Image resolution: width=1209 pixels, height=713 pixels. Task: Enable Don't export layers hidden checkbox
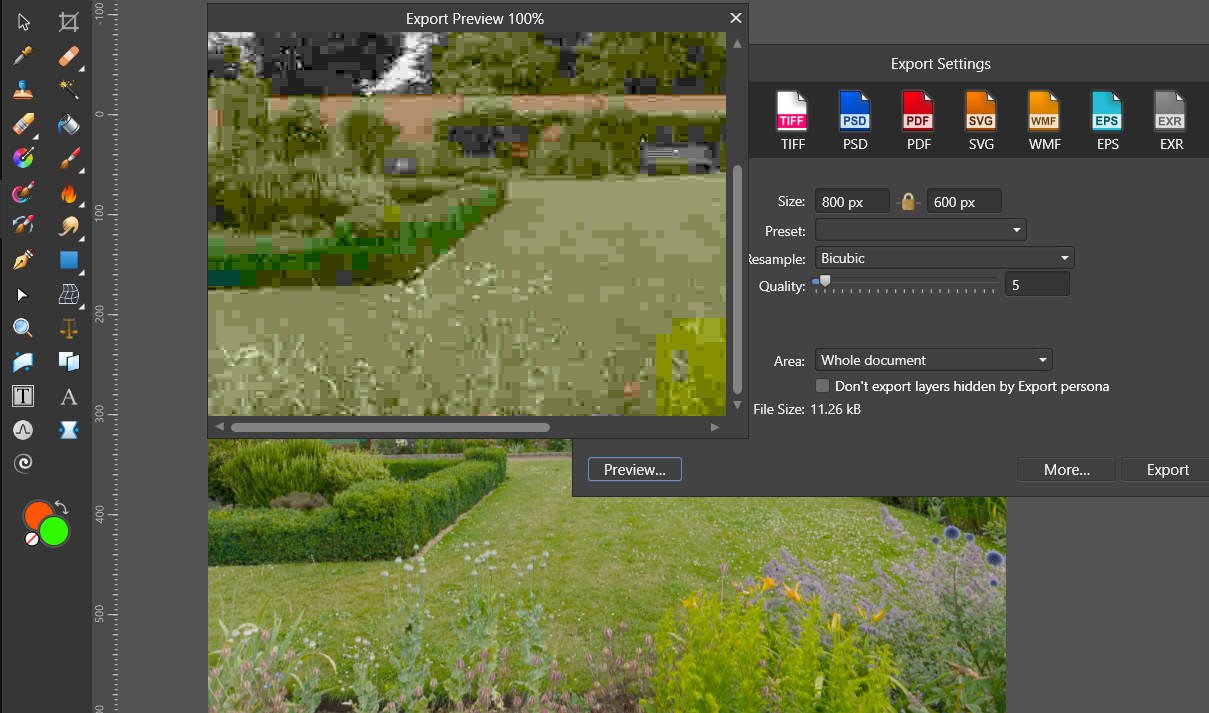point(822,386)
